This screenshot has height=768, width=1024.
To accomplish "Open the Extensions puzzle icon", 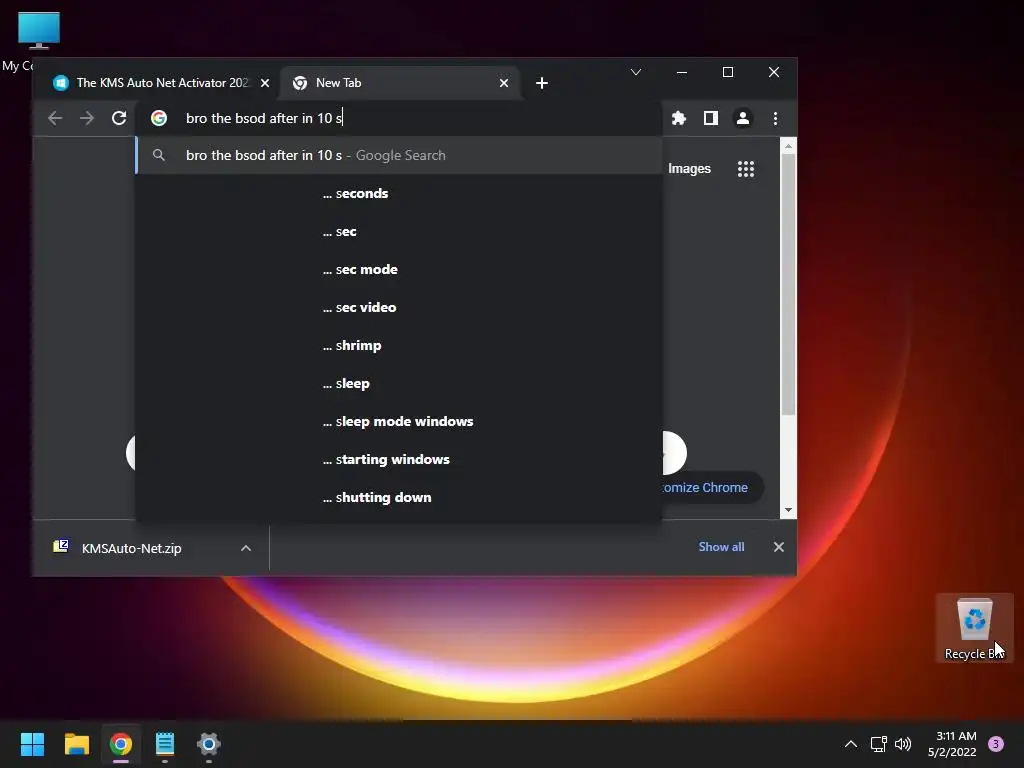I will click(679, 118).
